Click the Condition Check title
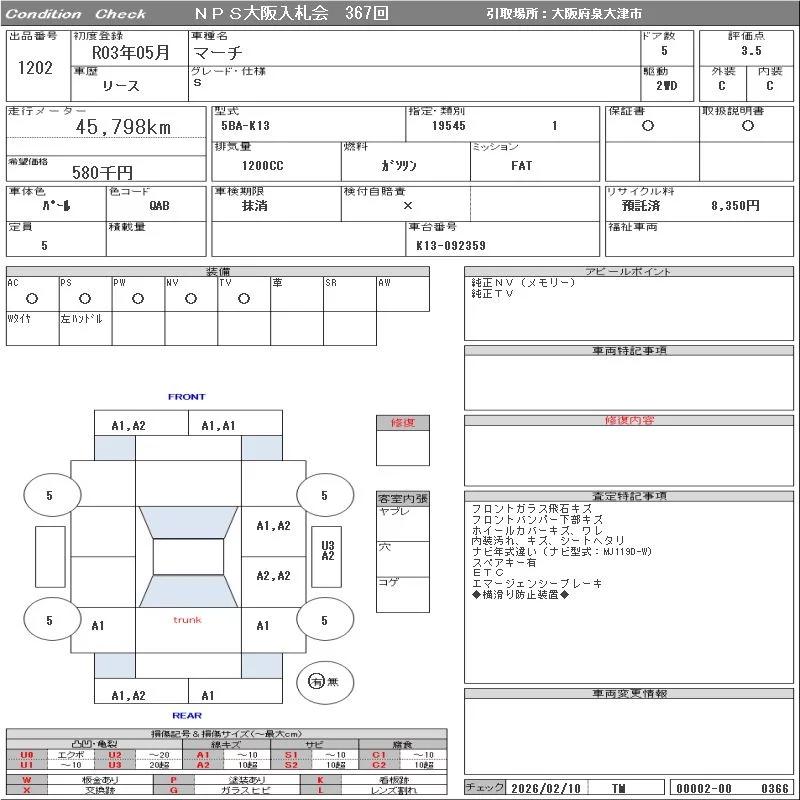 (76, 14)
